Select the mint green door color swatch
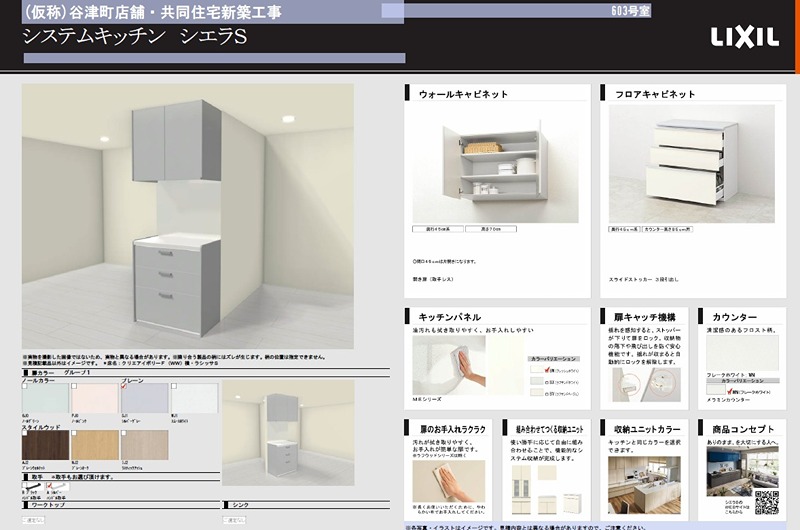800x530 pixels. (45, 398)
